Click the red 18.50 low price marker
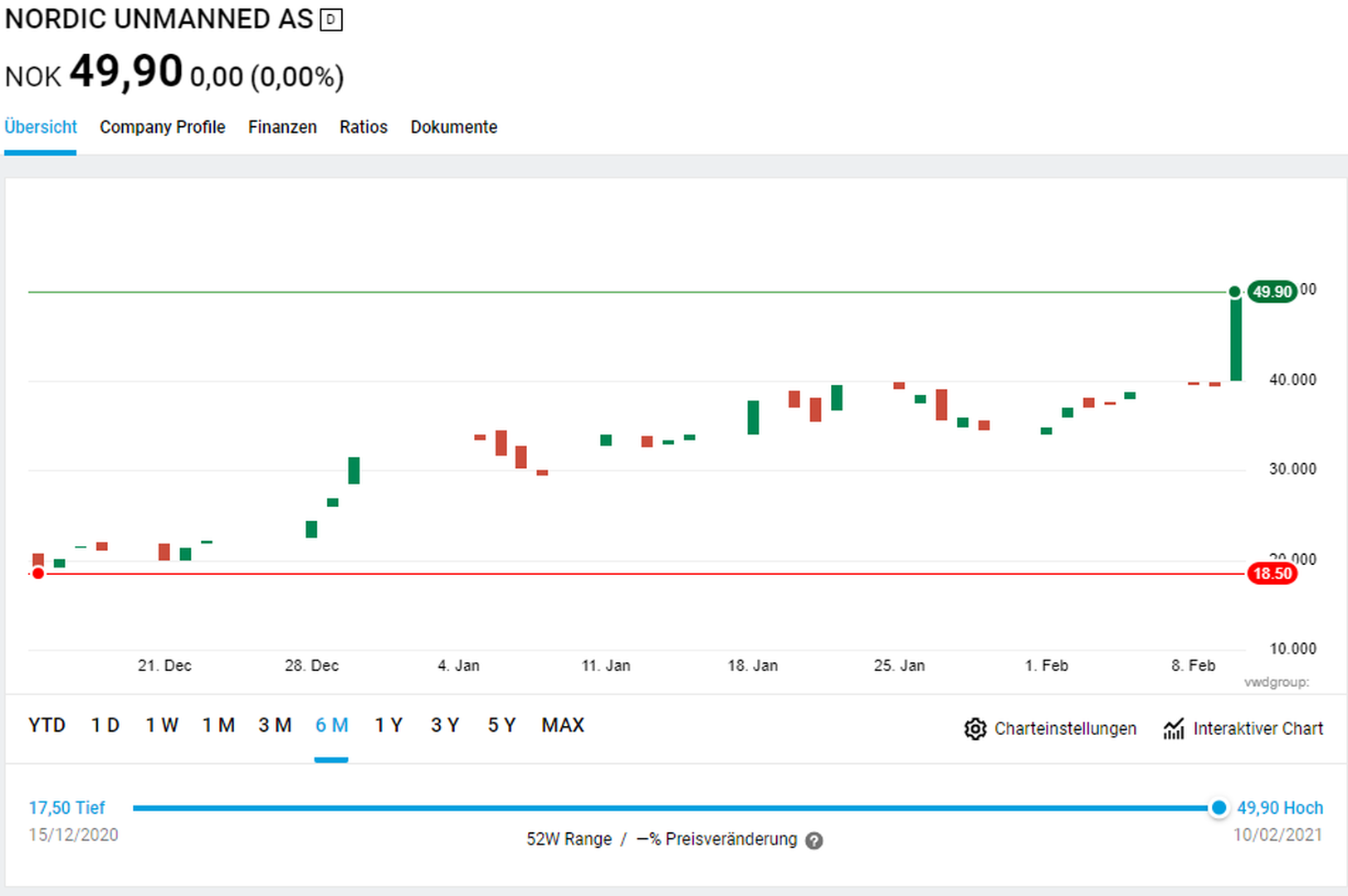Screen dimensions: 1348x896 tap(1272, 573)
